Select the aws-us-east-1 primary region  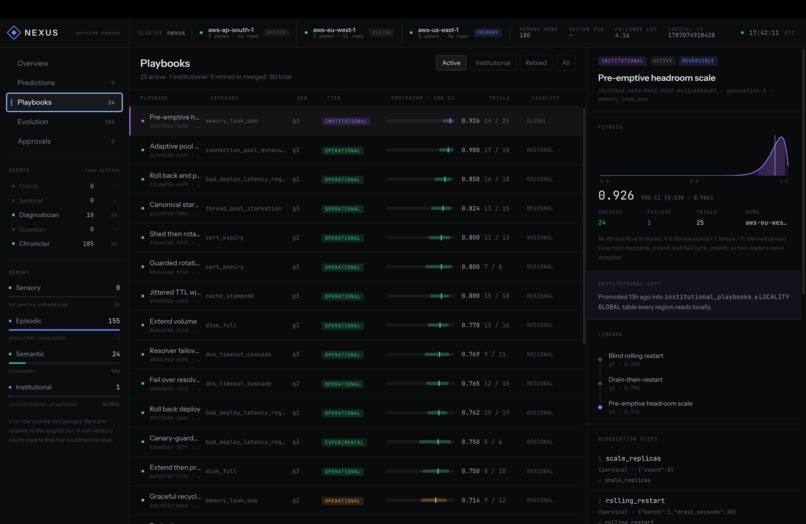pyautogui.click(x=455, y=32)
